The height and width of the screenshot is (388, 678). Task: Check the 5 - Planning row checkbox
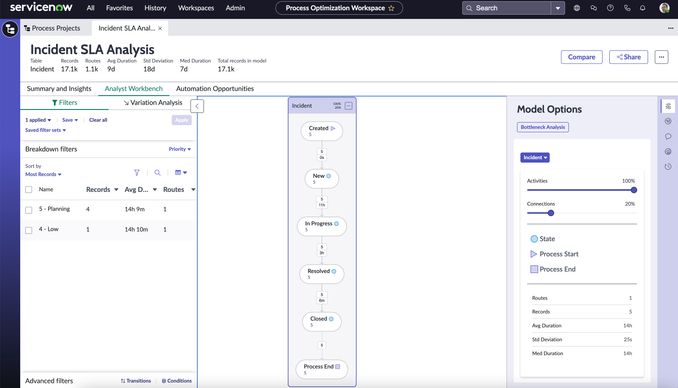[29, 210]
